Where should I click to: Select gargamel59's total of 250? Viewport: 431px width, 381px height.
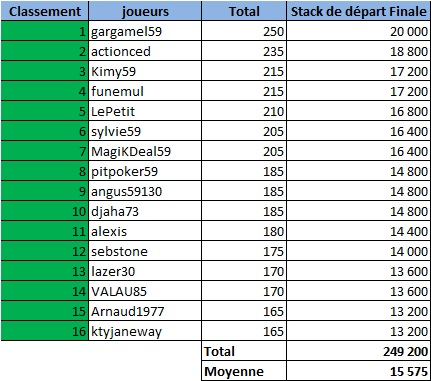244,31
